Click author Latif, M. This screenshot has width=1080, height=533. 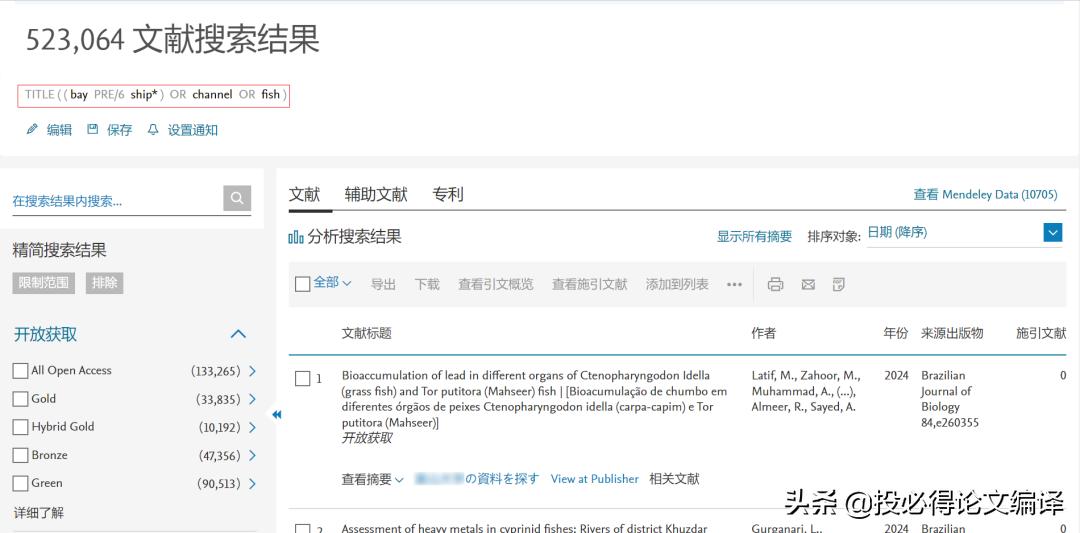pos(773,375)
